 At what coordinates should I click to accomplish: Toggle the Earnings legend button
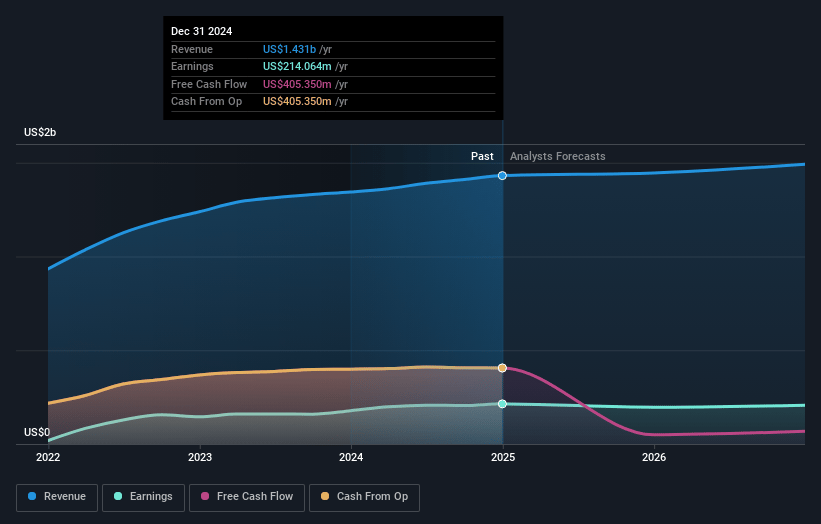pos(143,497)
